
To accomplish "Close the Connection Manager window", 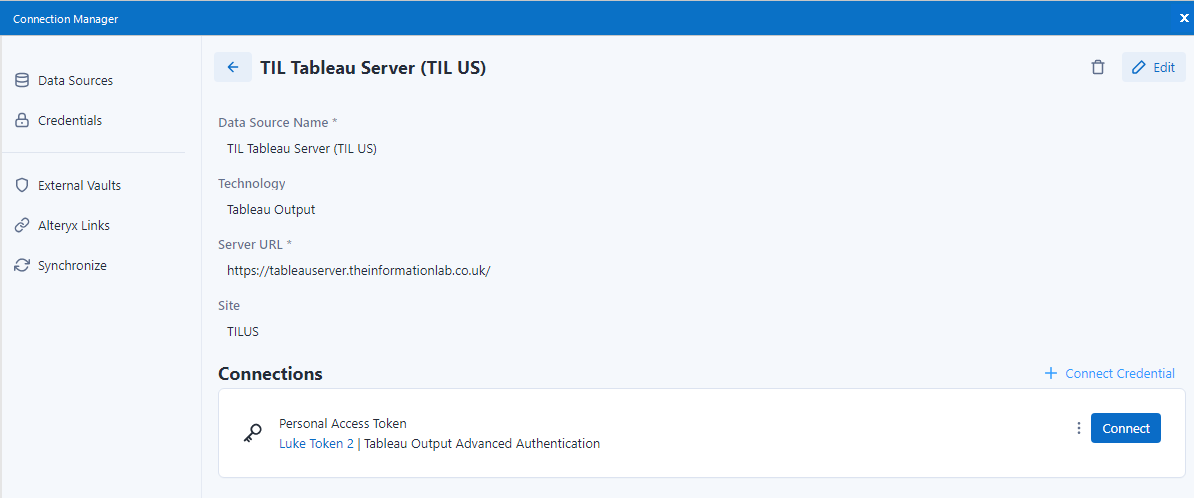I will [x=1184, y=18].
